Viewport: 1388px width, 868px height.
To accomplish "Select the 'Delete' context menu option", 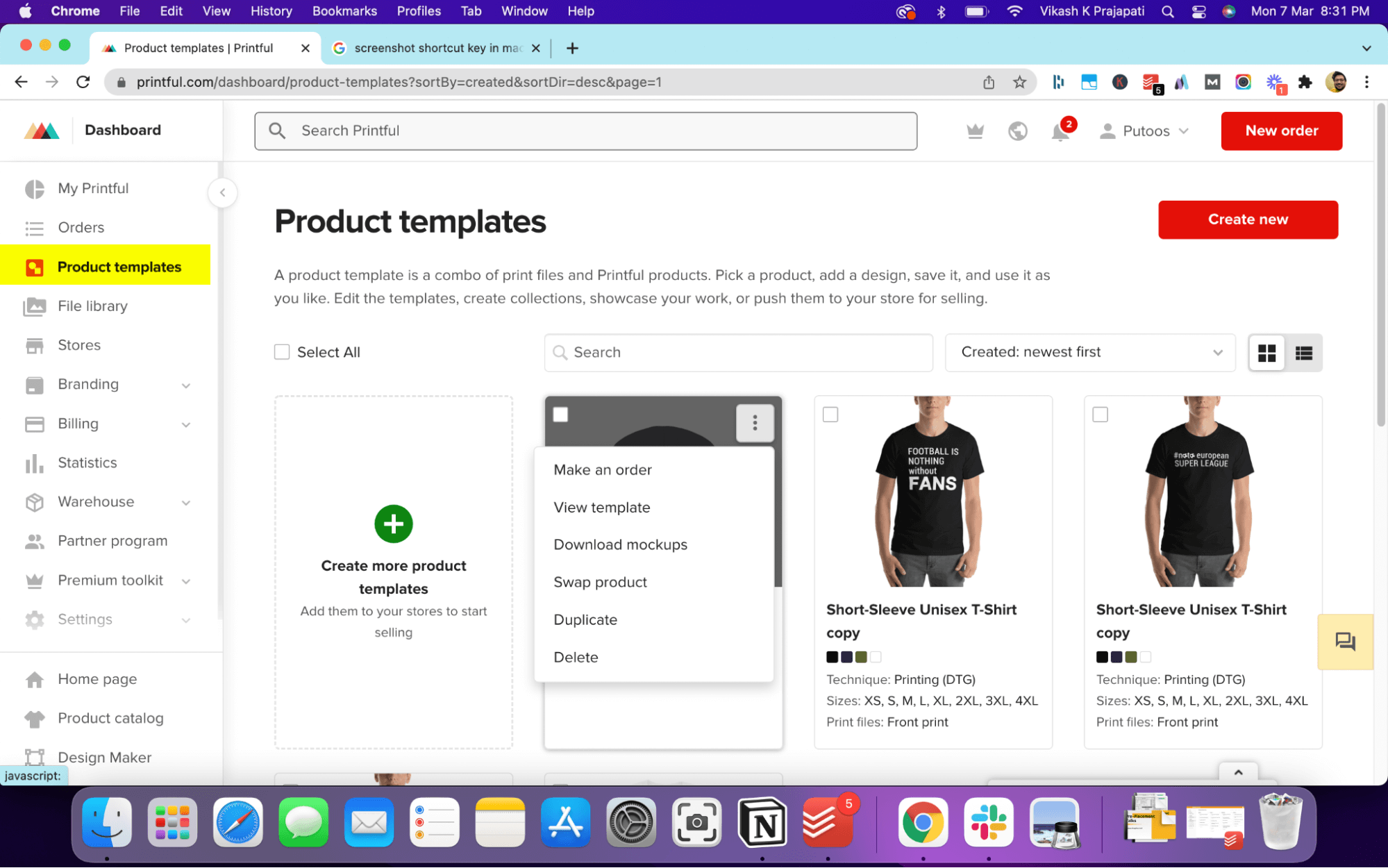I will click(x=576, y=657).
